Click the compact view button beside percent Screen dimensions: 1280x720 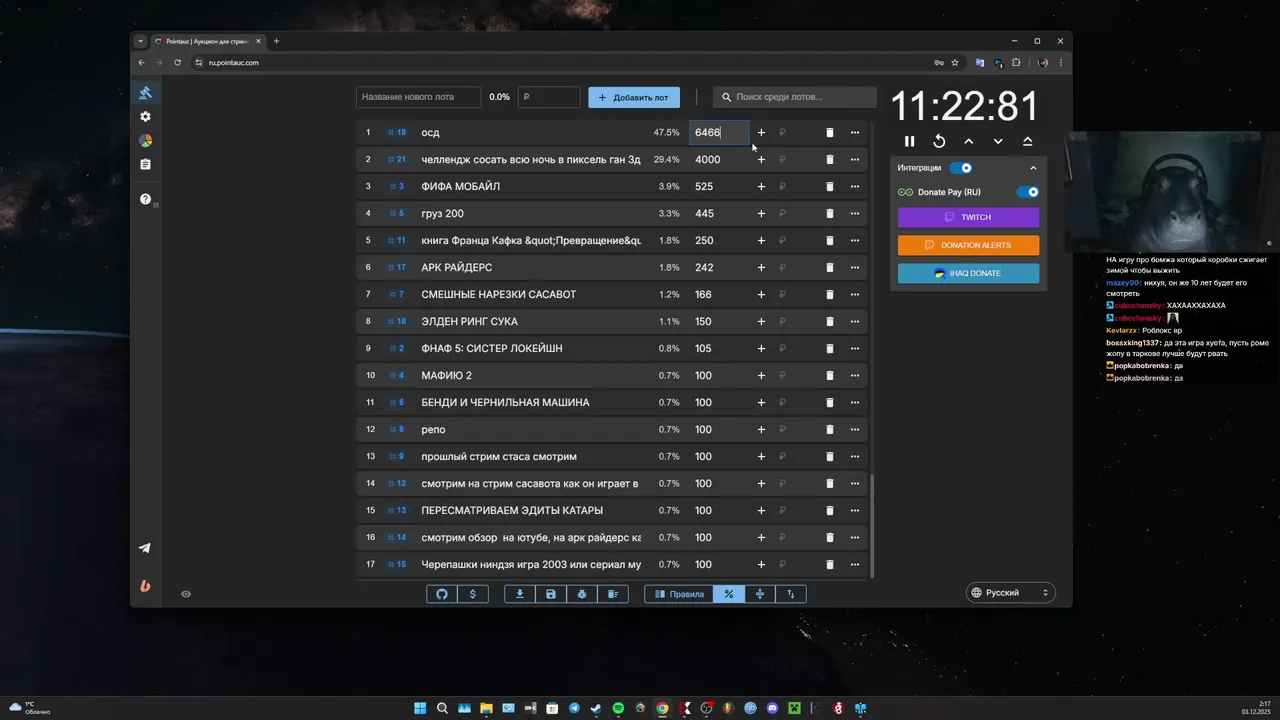760,594
